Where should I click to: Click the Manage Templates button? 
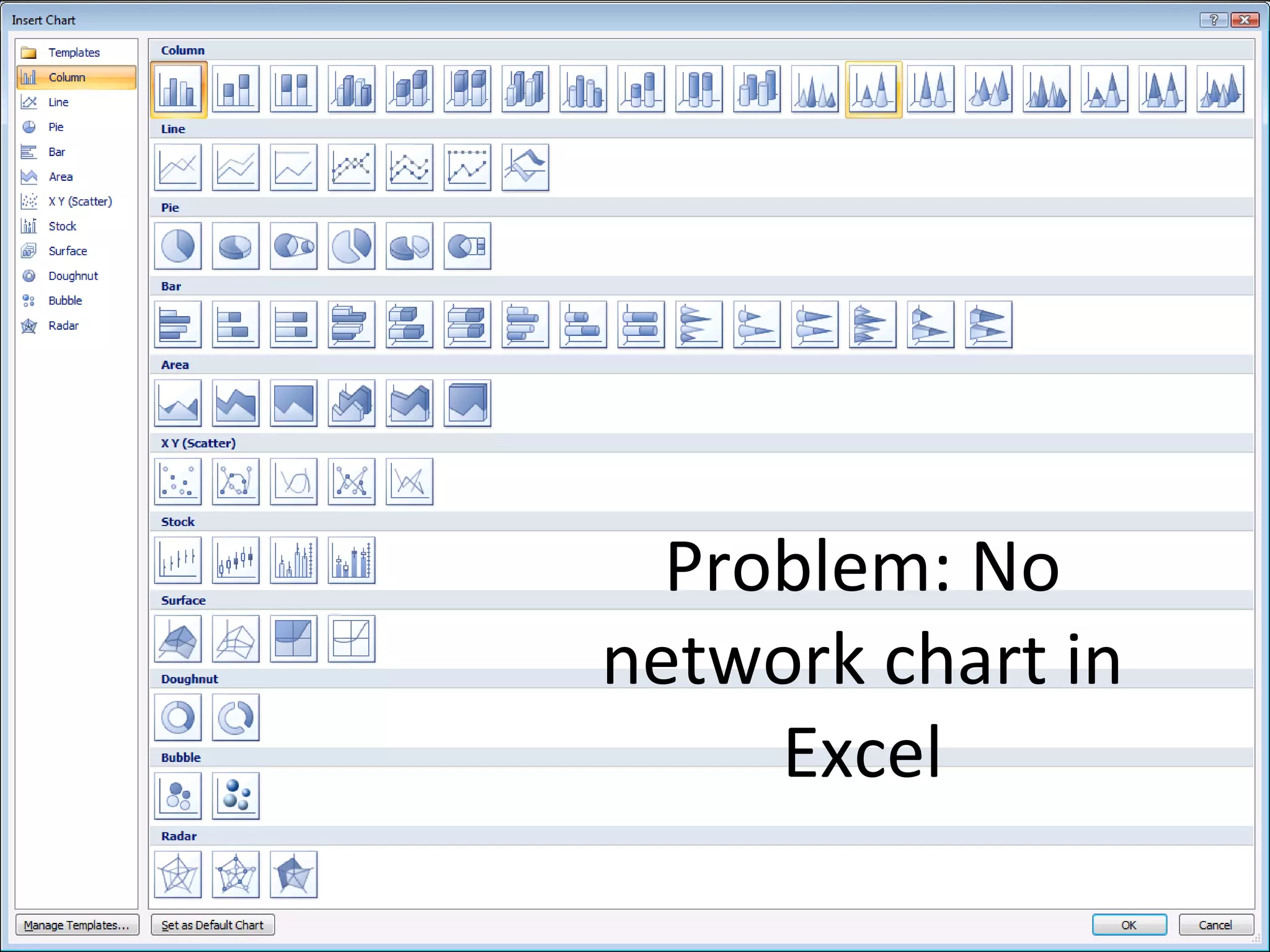click(77, 925)
